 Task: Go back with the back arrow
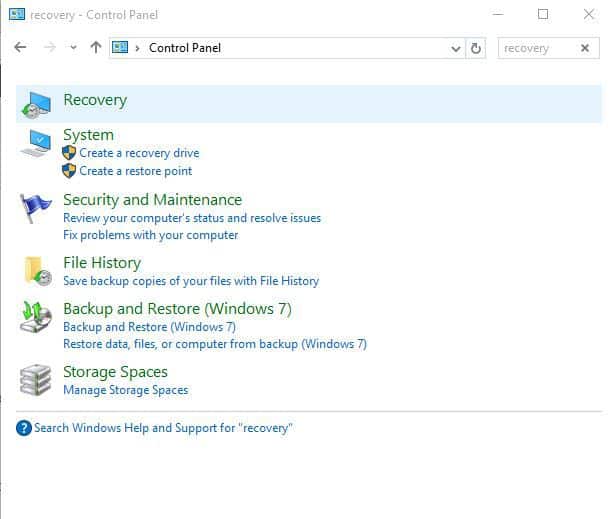click(x=20, y=47)
